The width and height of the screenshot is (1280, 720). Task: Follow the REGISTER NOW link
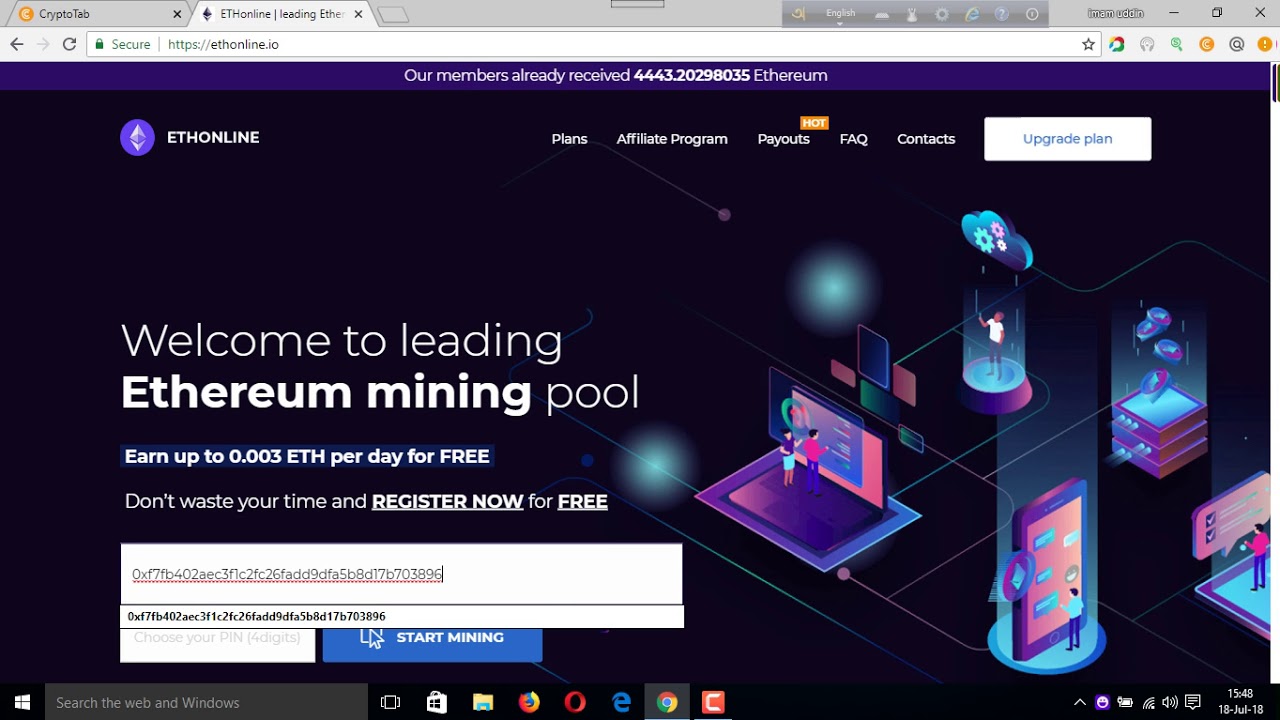447,502
